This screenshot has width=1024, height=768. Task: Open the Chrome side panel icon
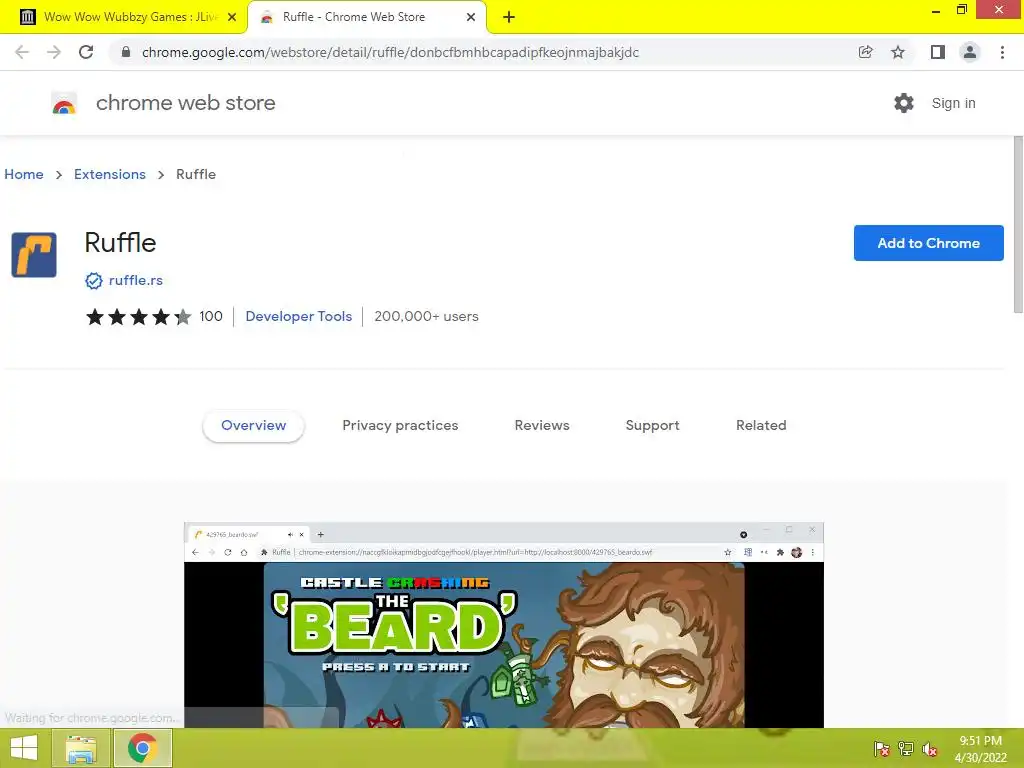[938, 52]
